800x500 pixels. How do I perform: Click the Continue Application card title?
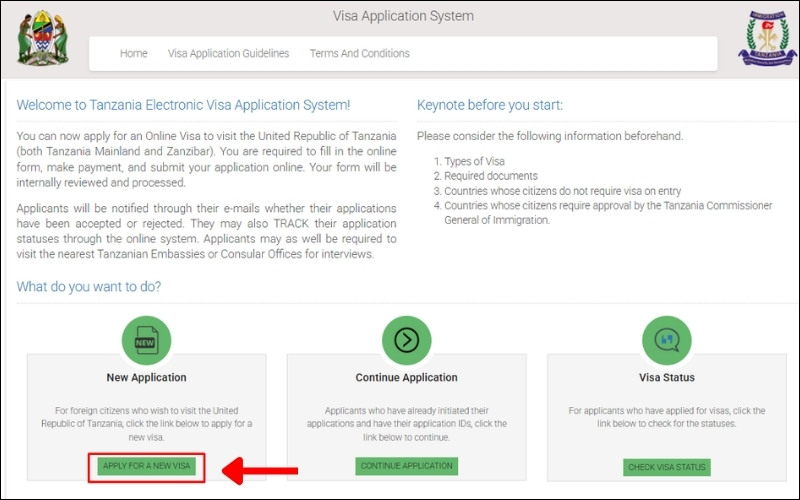tap(407, 378)
